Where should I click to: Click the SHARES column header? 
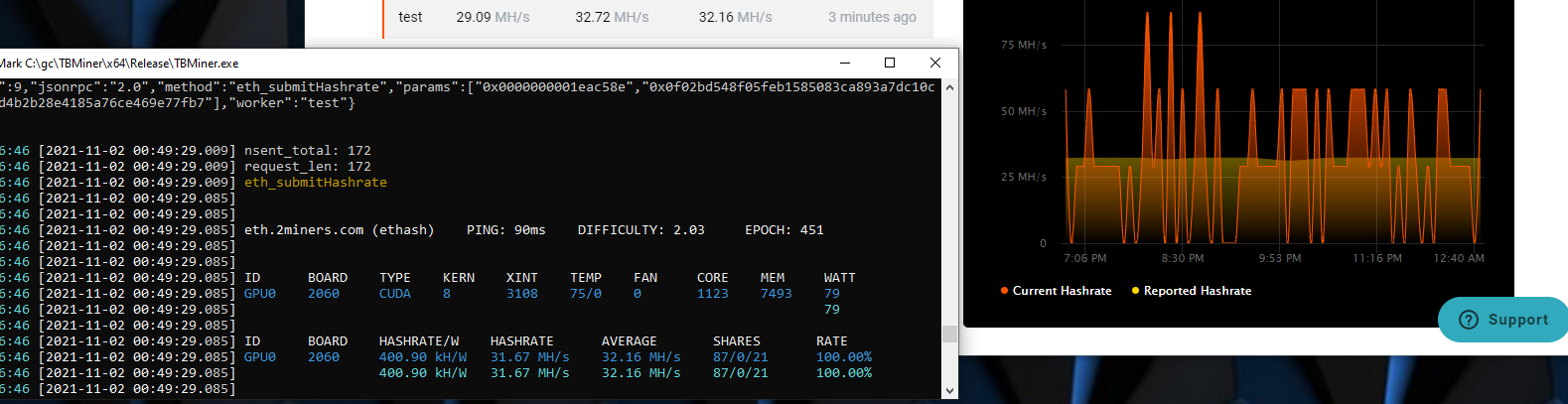[x=737, y=341]
